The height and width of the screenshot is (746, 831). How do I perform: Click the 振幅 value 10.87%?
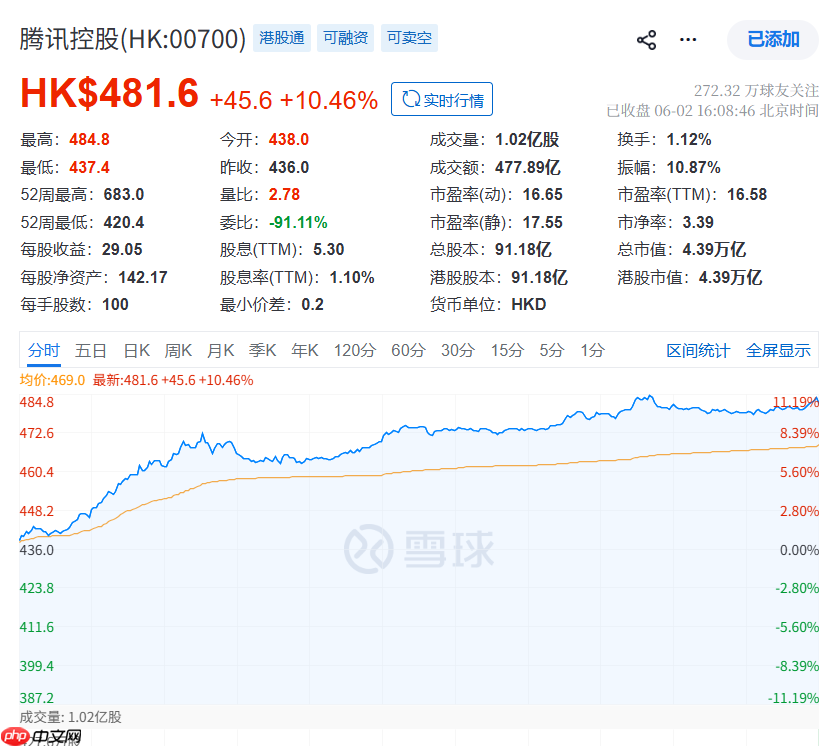pyautogui.click(x=693, y=167)
